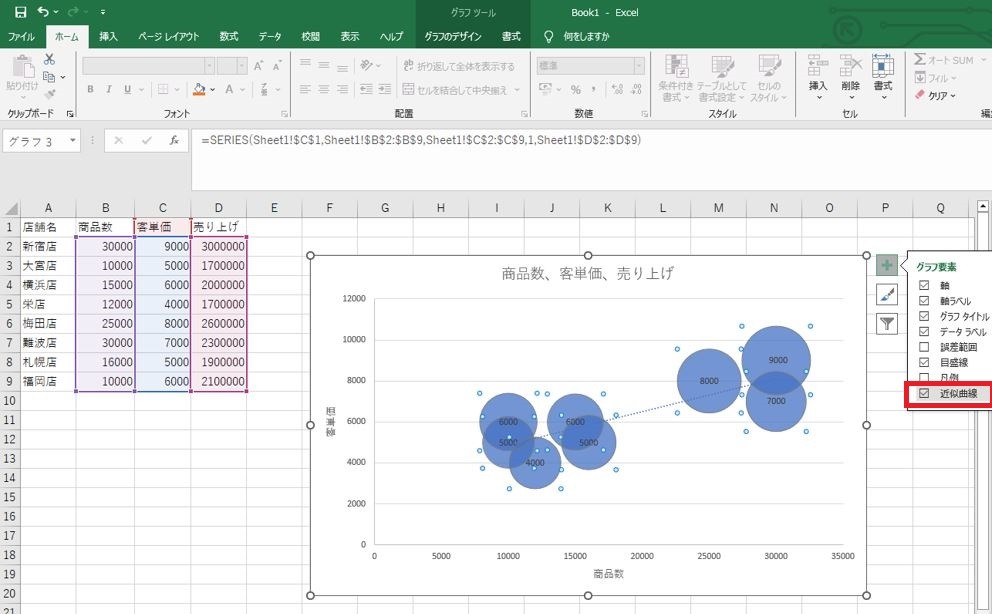
Task: Select cell A2 containing 新宿店
Action: pos(48,246)
